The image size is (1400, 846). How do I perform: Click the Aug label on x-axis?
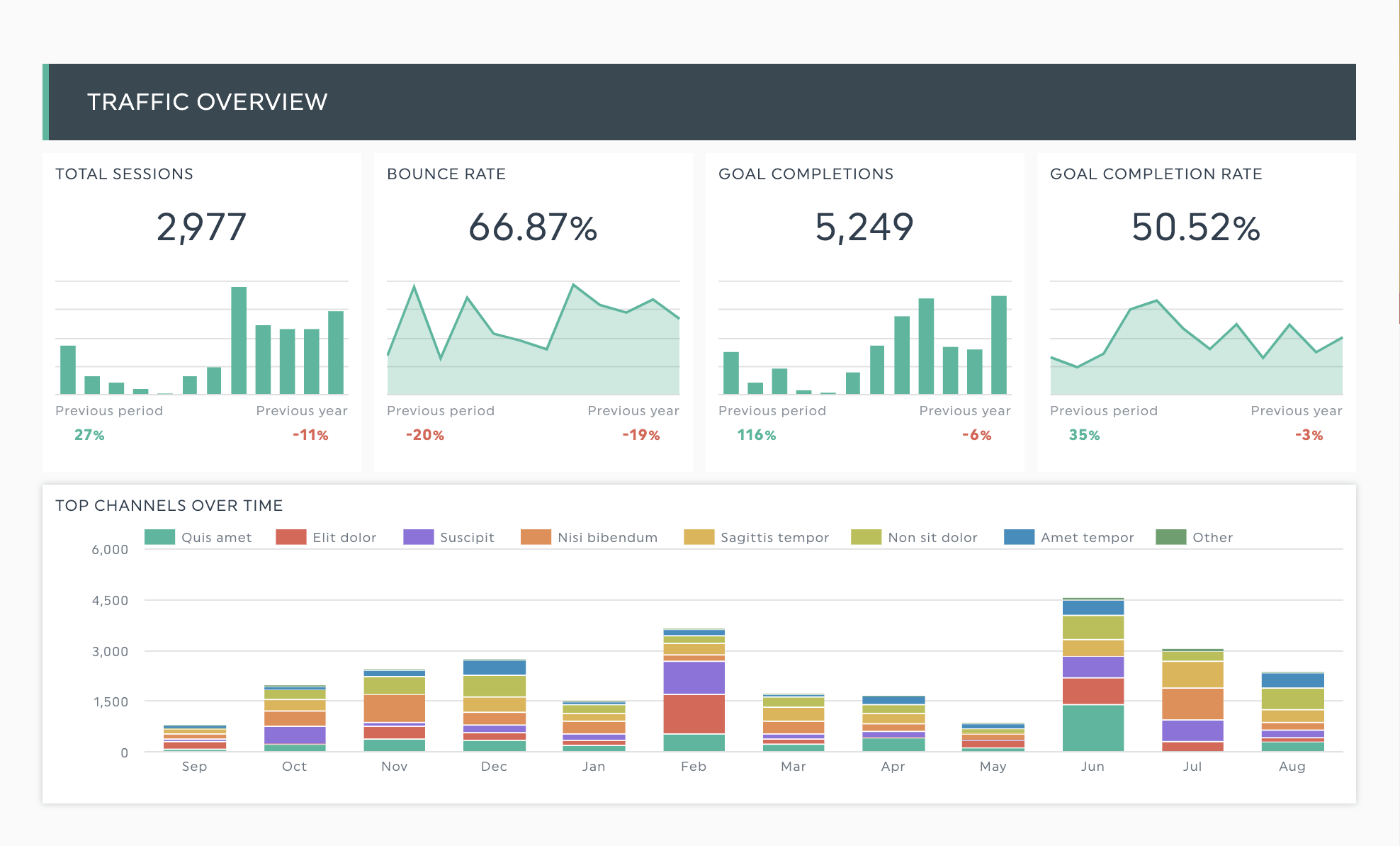(x=1292, y=766)
